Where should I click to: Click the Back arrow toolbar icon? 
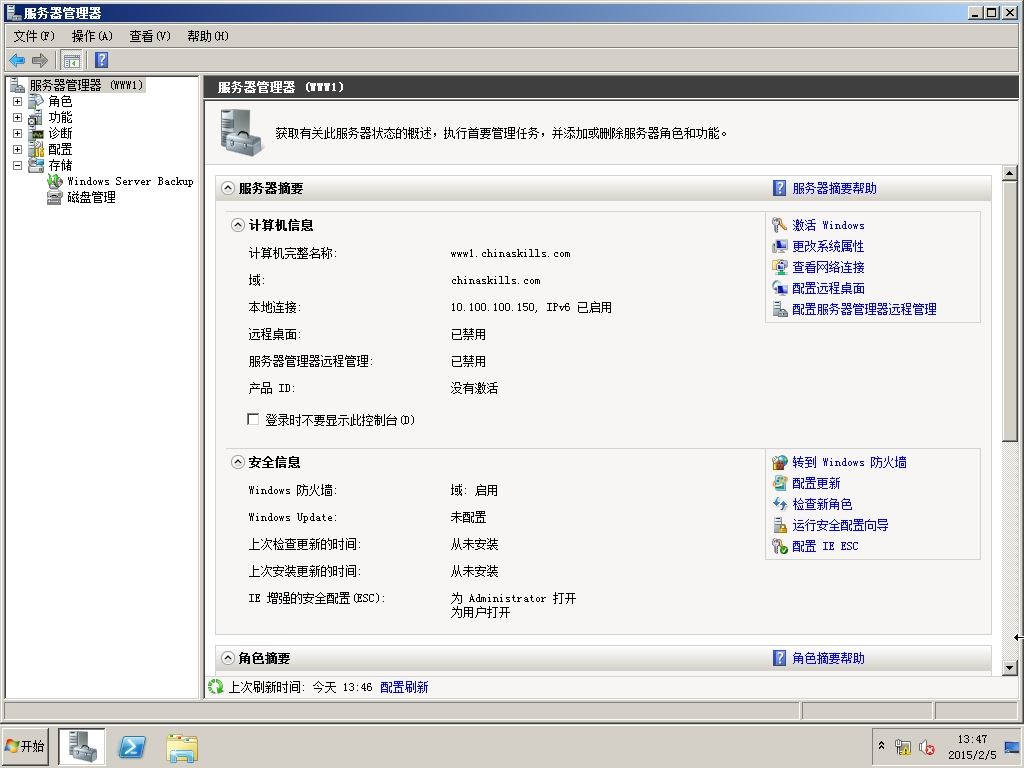tap(17, 61)
